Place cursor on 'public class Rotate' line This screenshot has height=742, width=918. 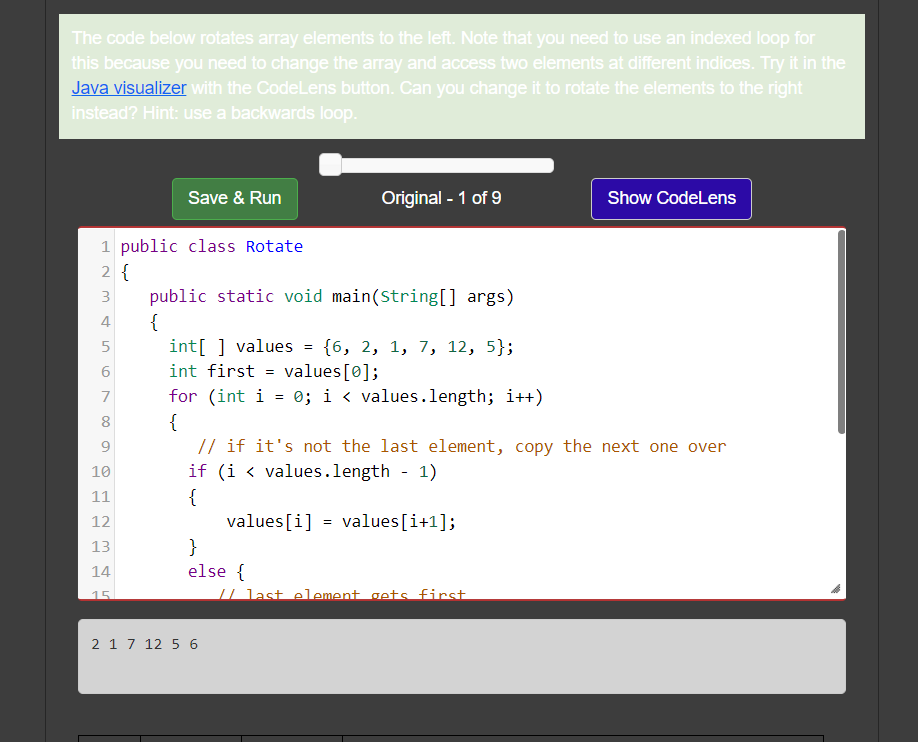click(x=212, y=247)
